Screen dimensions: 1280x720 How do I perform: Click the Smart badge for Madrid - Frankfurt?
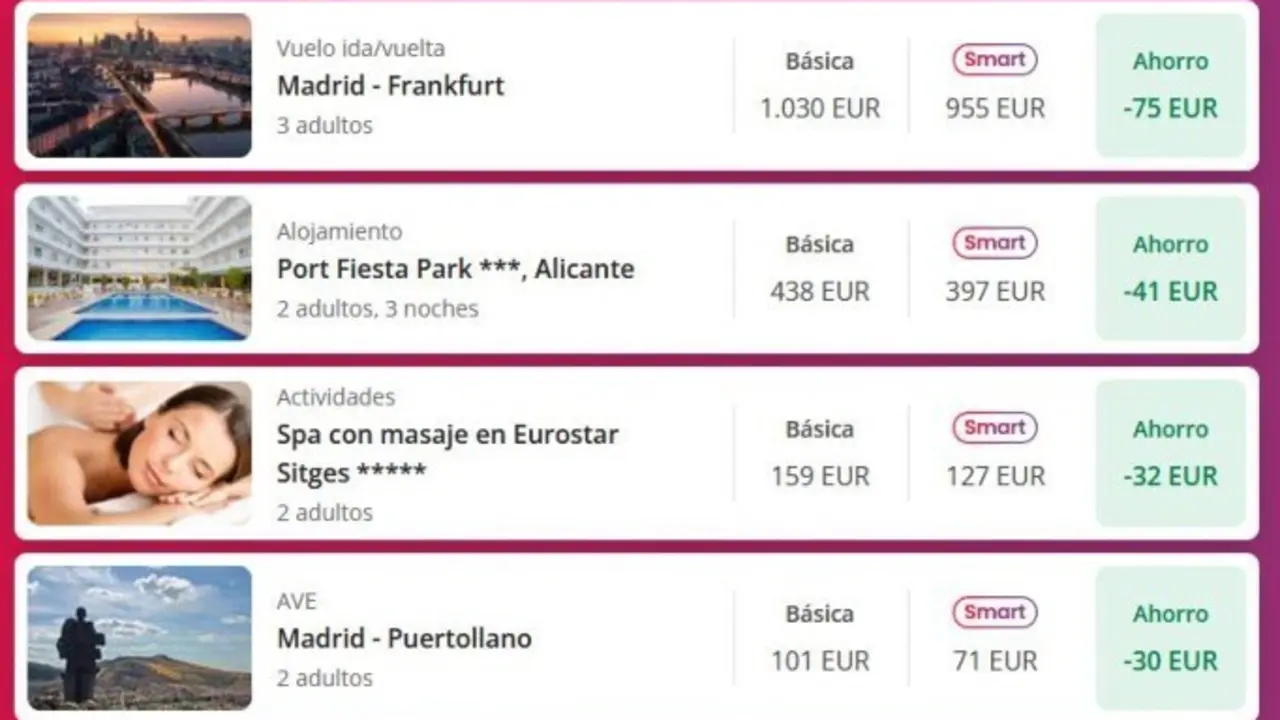[x=994, y=60]
